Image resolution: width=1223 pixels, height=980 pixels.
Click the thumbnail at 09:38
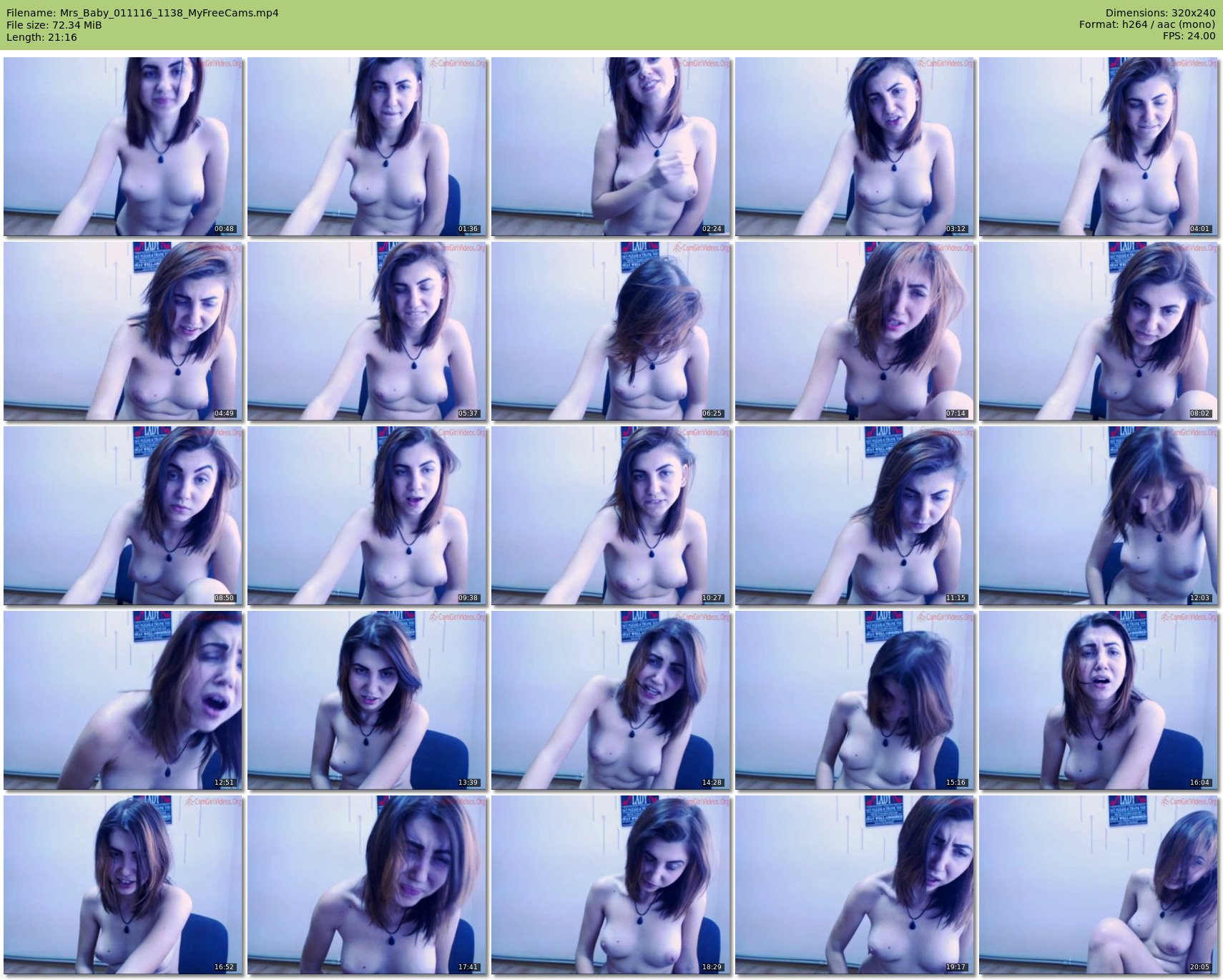tap(367, 516)
